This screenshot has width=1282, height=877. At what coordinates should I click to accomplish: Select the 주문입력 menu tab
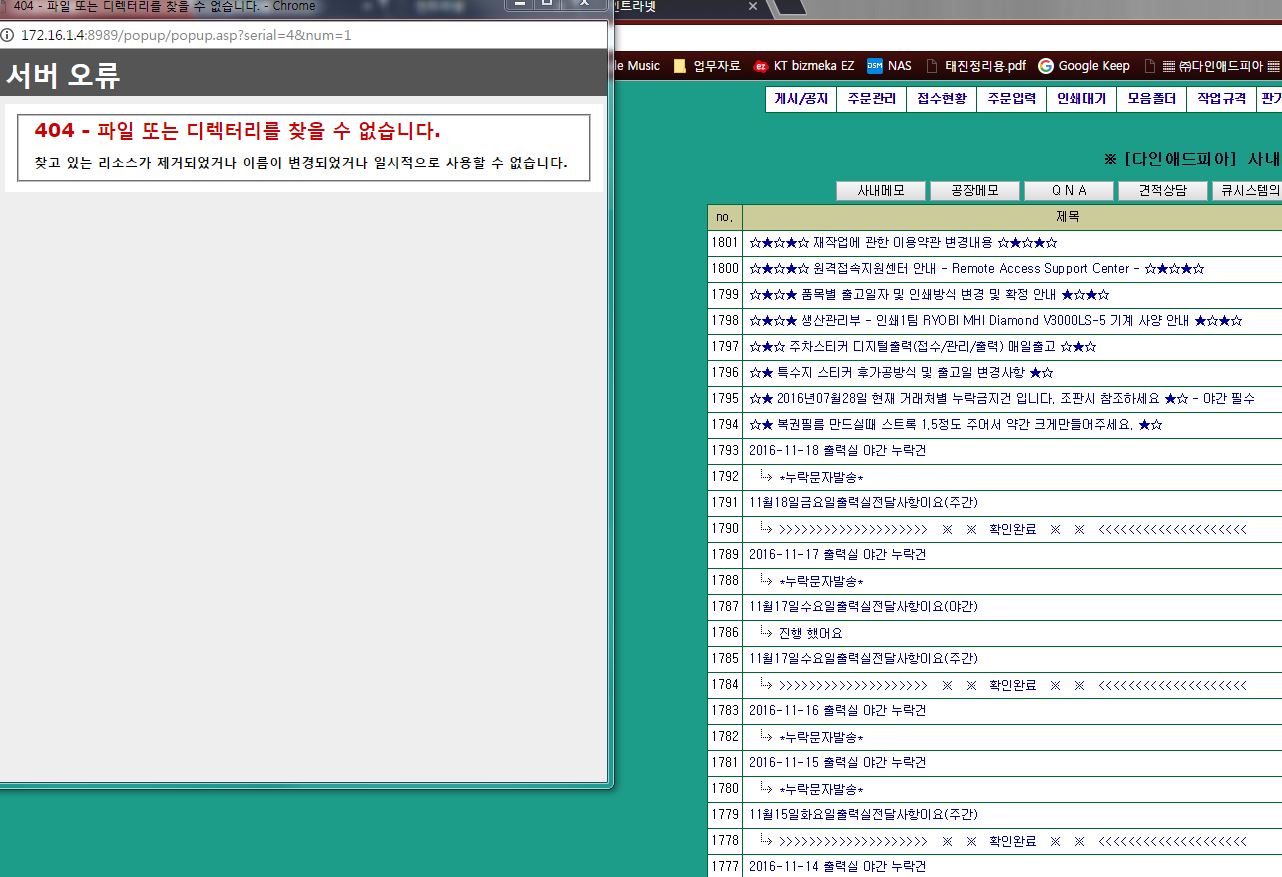[1011, 99]
